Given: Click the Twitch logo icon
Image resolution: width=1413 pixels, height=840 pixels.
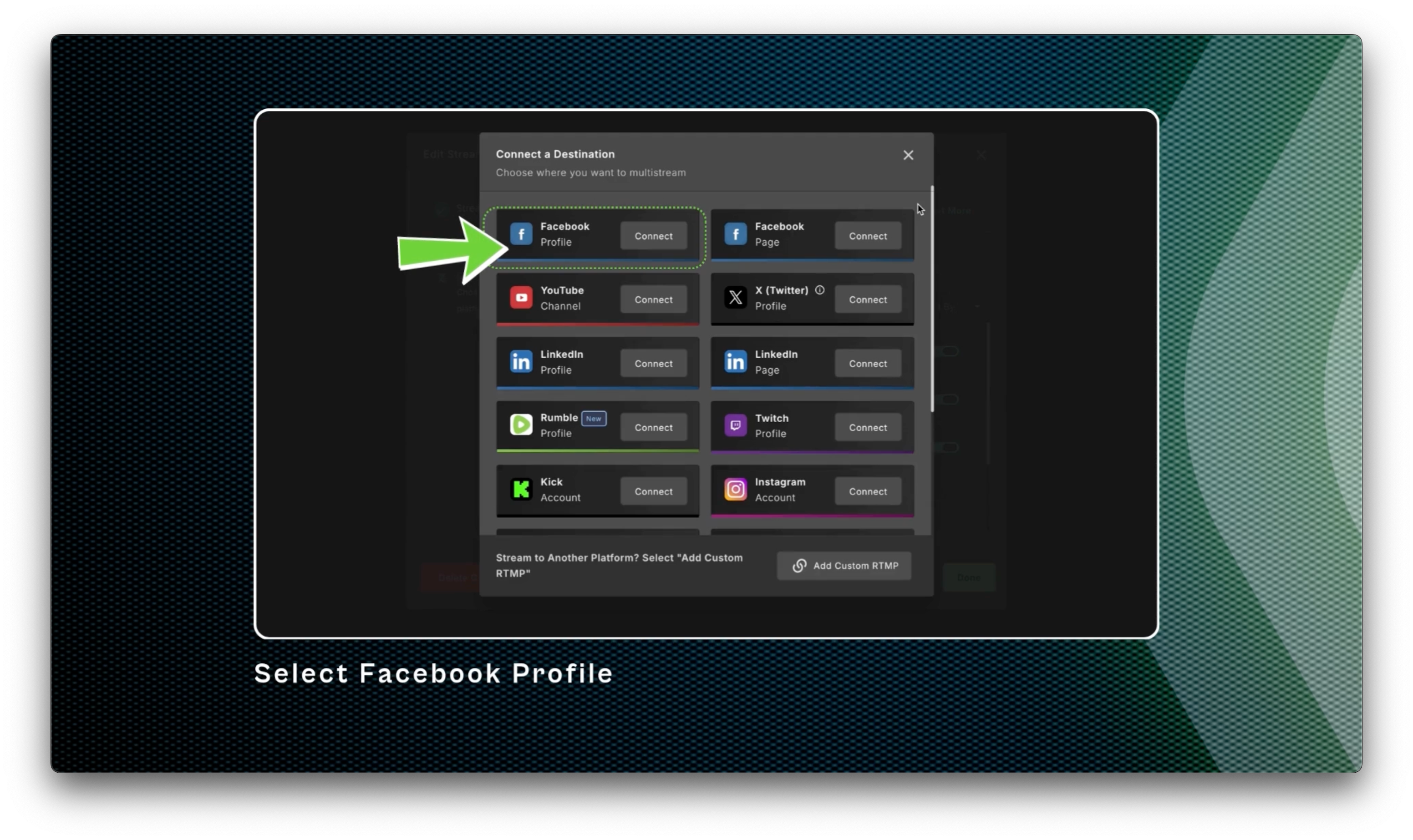Looking at the screenshot, I should [735, 425].
